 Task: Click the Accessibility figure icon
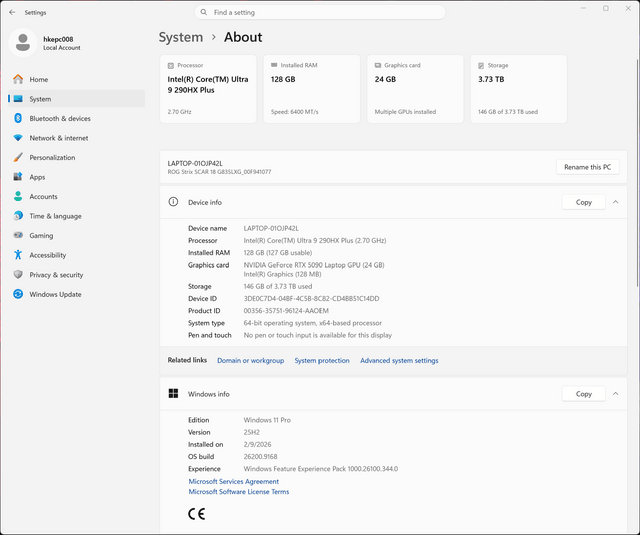[18, 255]
